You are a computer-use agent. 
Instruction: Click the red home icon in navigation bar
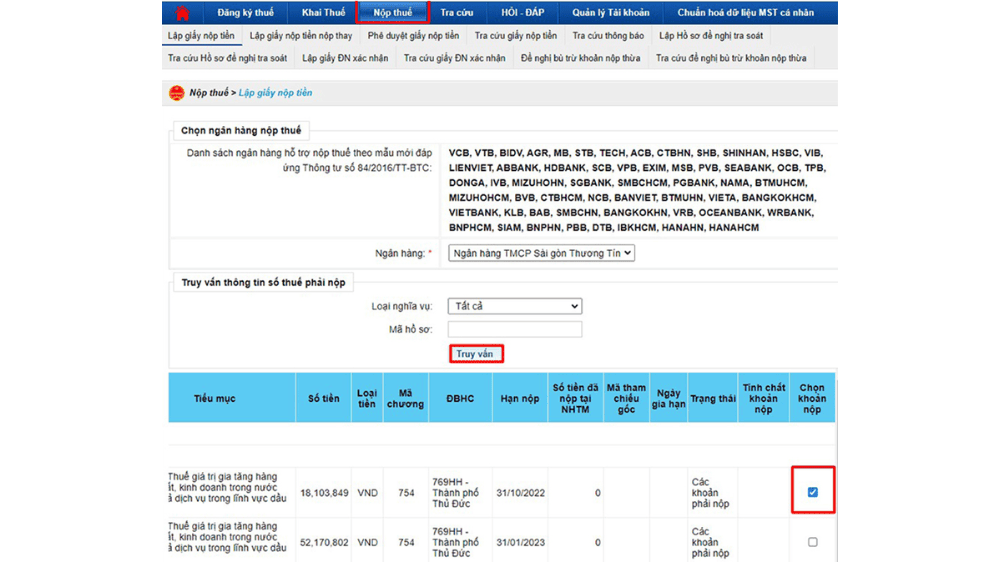pos(183,13)
